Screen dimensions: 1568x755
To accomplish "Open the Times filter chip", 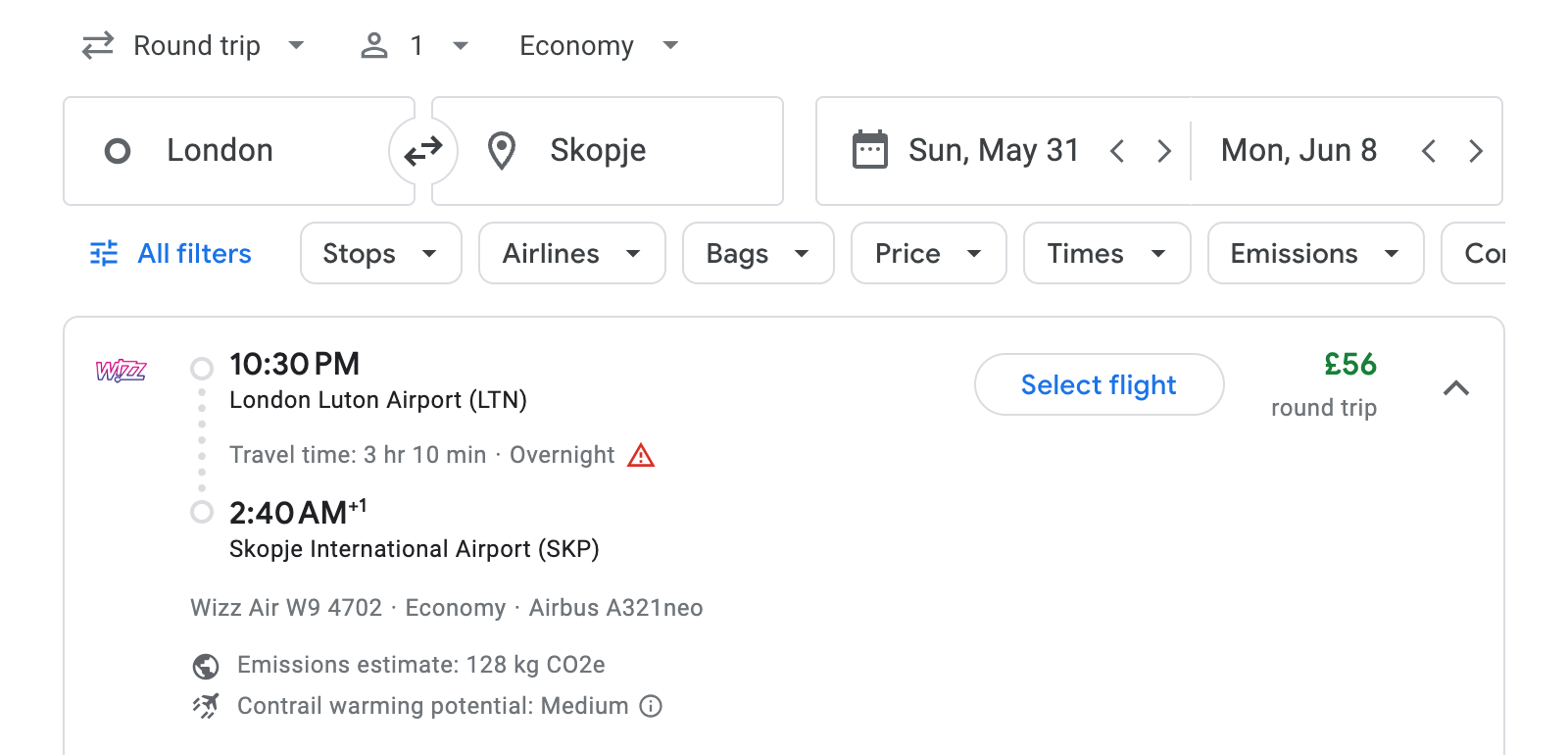I will 1105,253.
